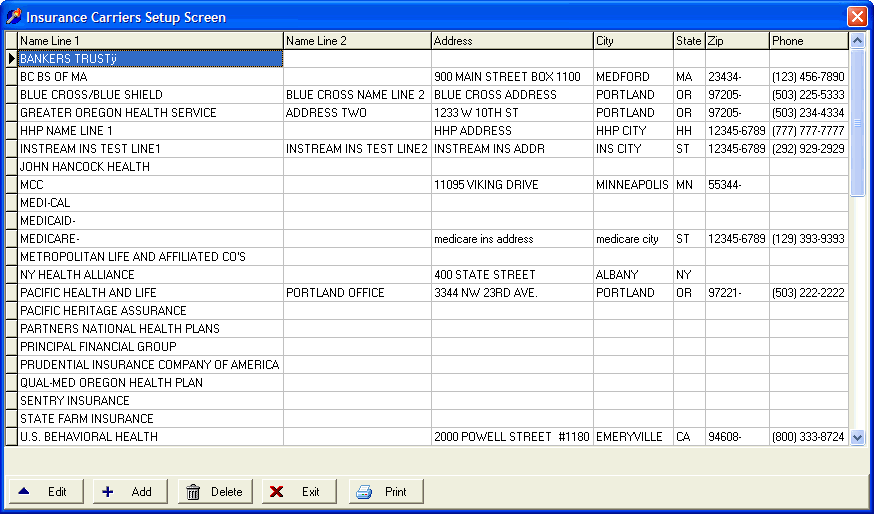Click INSTREAM INS TEST LINE2 cell
Screen dimensions: 874x514
click(357, 148)
